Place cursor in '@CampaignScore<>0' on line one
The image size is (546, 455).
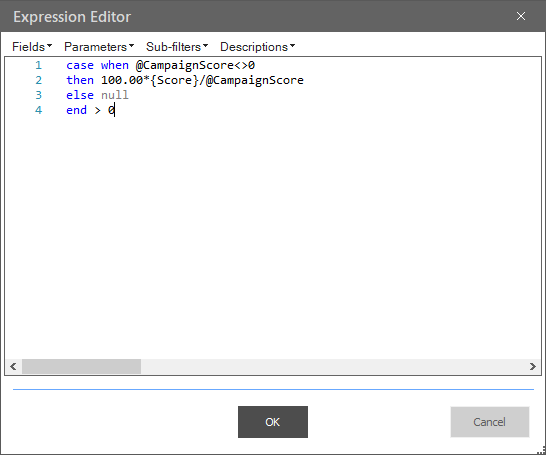click(x=195, y=65)
